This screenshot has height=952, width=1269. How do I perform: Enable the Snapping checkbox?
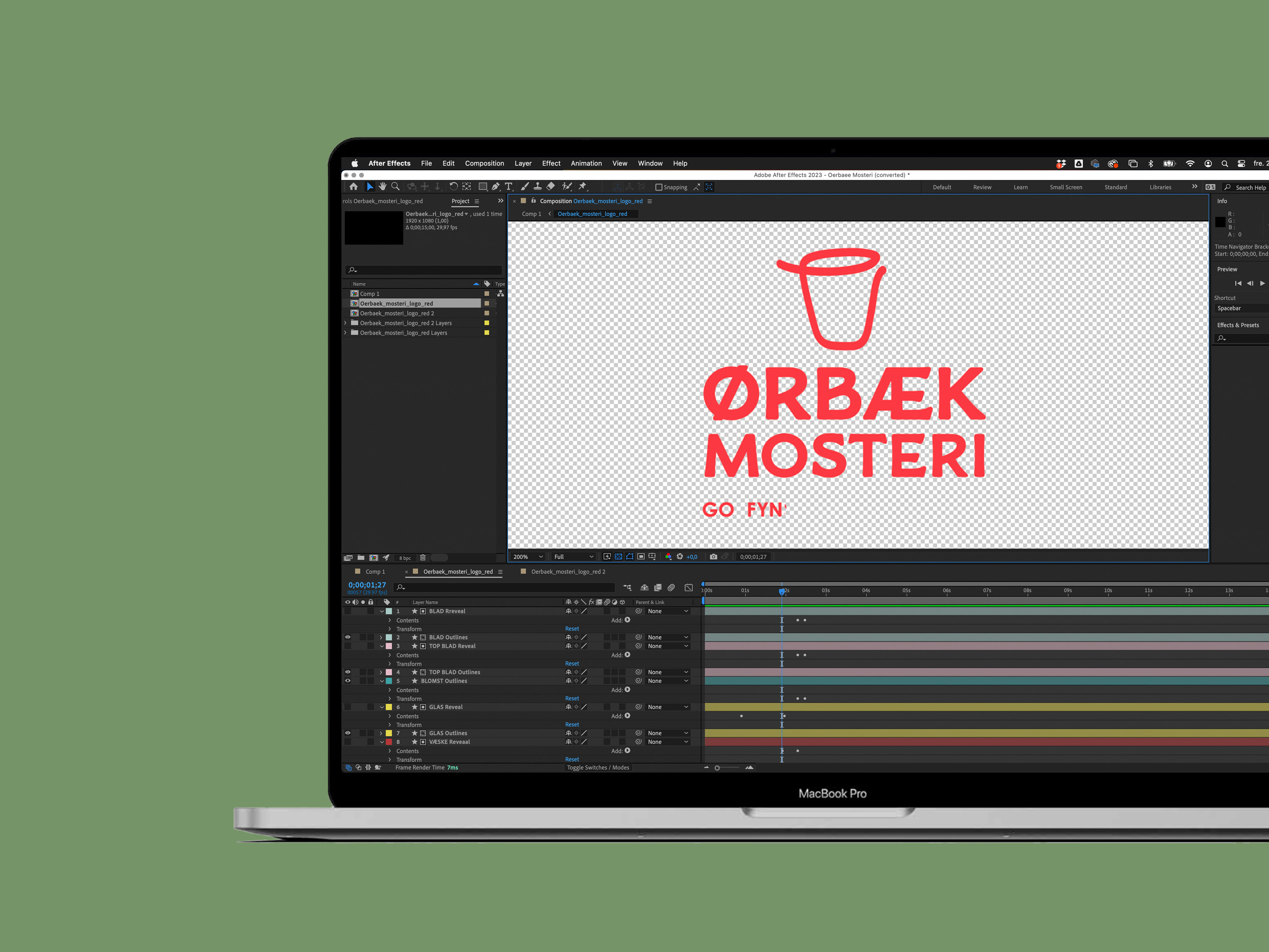pos(659,187)
